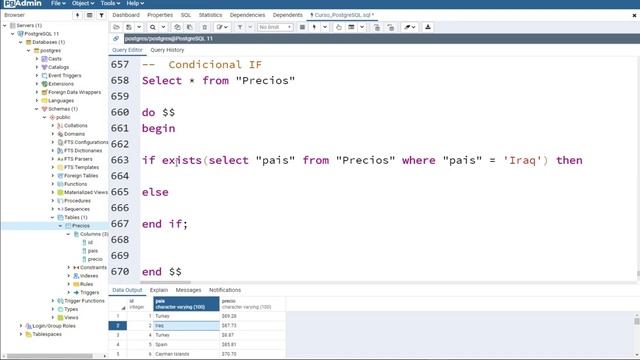Switch to the Notifications tab
The image size is (640, 360).
point(225,290)
